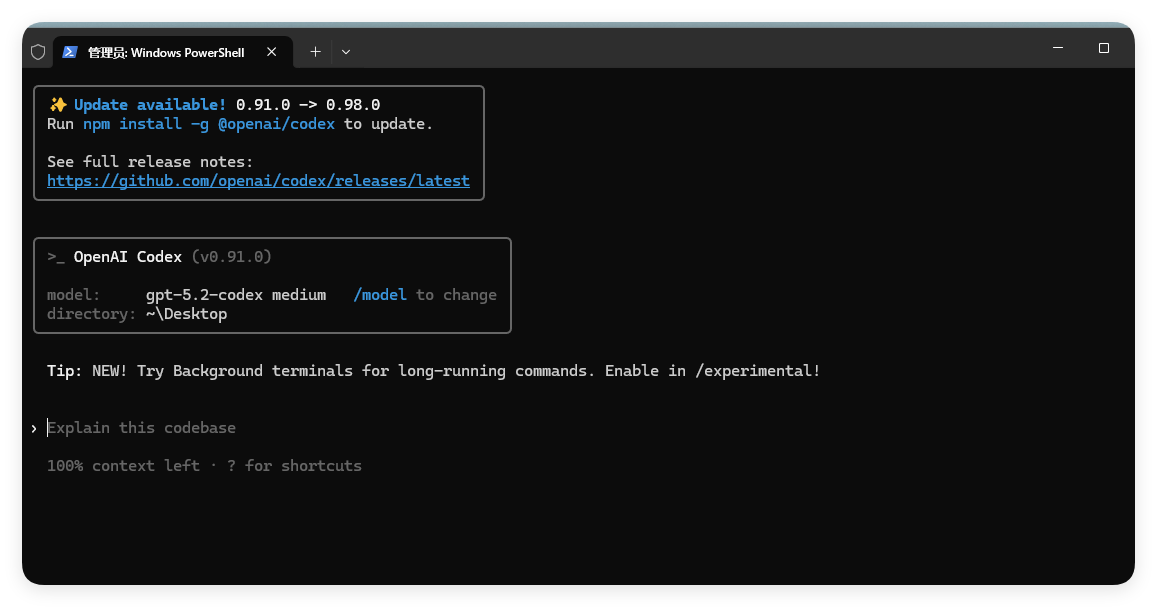This screenshot has height=607, width=1157.
Task: Close the Windows PowerShell tab
Action: pyautogui.click(x=272, y=52)
